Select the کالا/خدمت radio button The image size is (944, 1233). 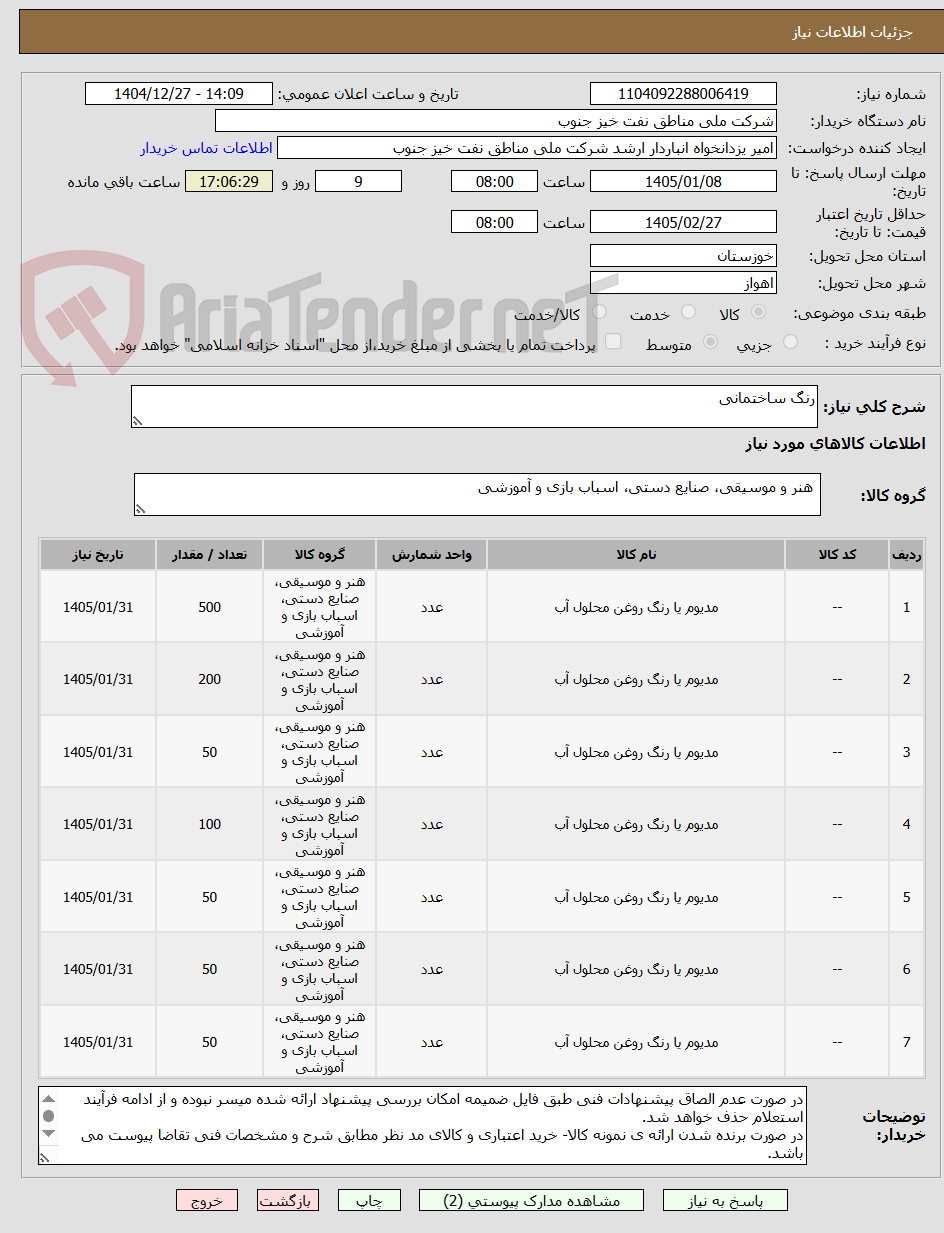point(599,313)
